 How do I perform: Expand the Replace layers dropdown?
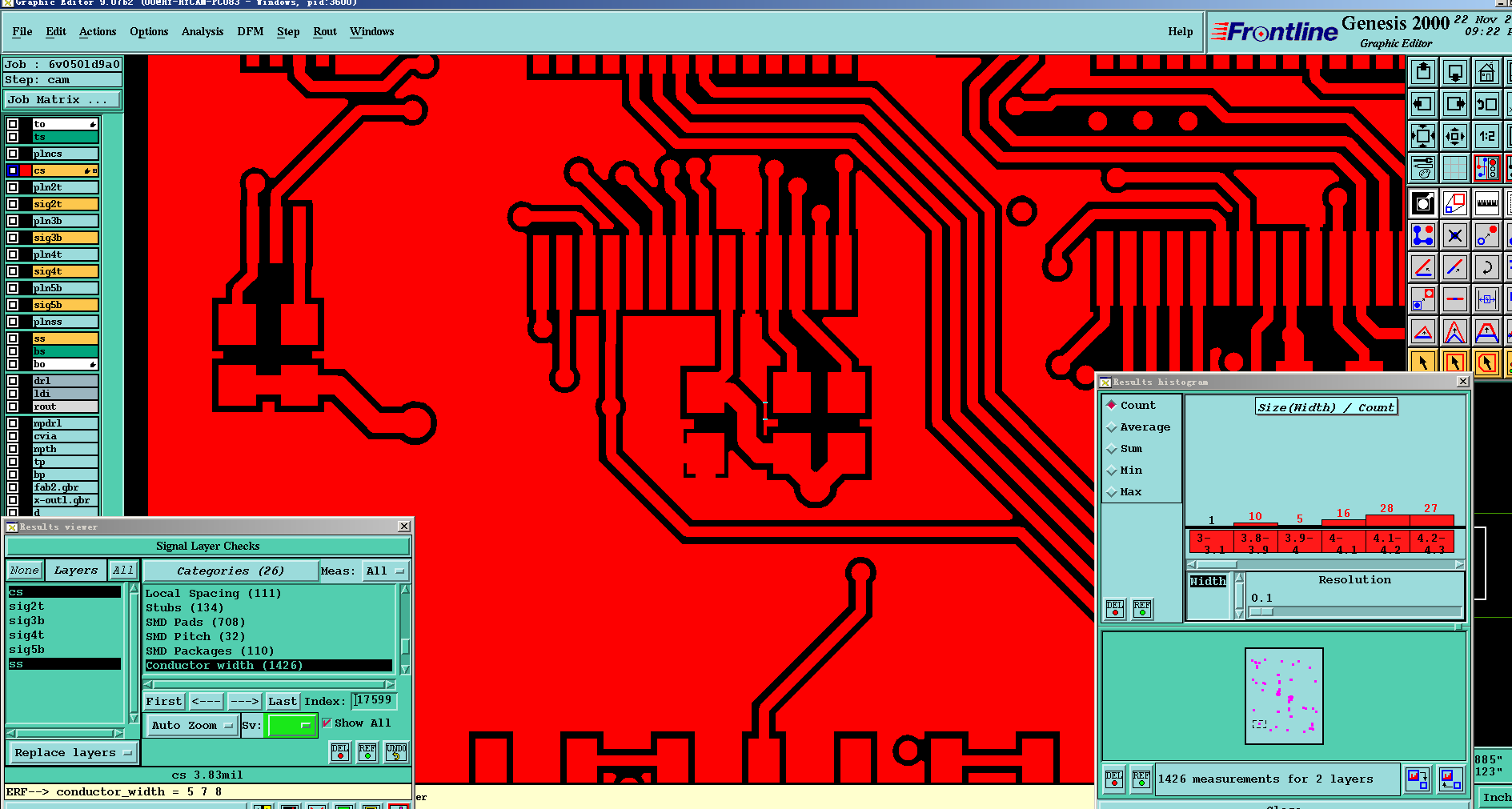pos(73,753)
